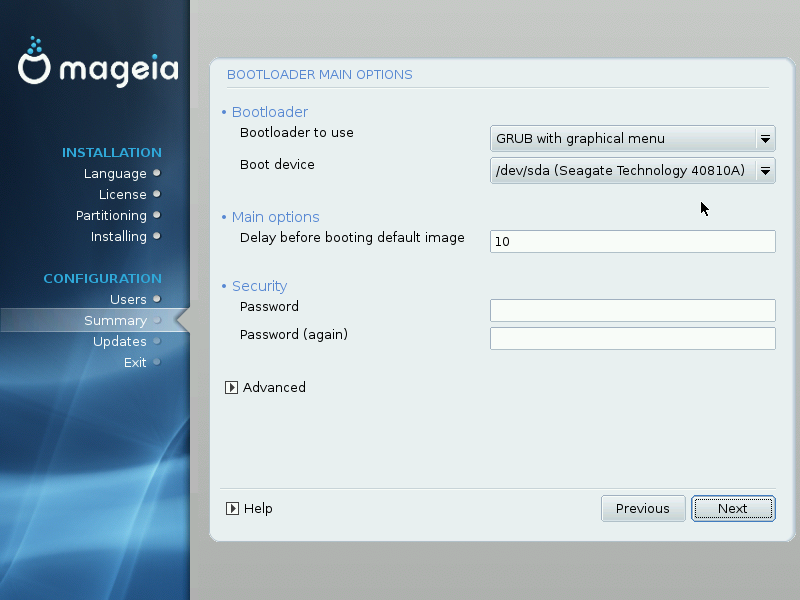
Task: Click the BOOTLOADER MAIN OPTIONS heading
Action: click(x=319, y=74)
